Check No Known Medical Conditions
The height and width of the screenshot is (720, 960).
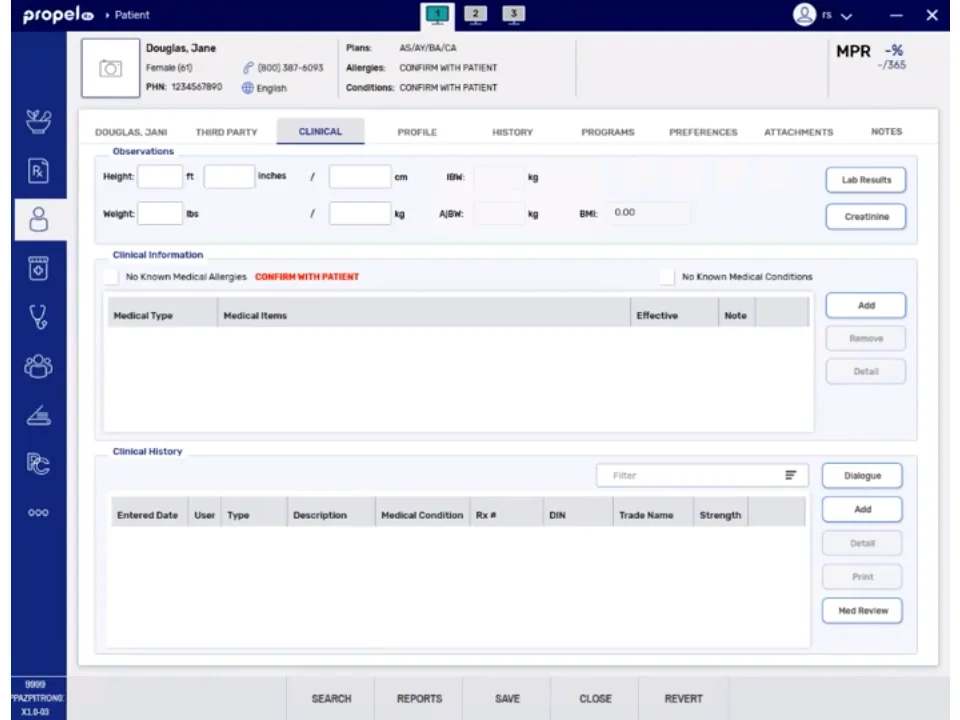click(667, 277)
